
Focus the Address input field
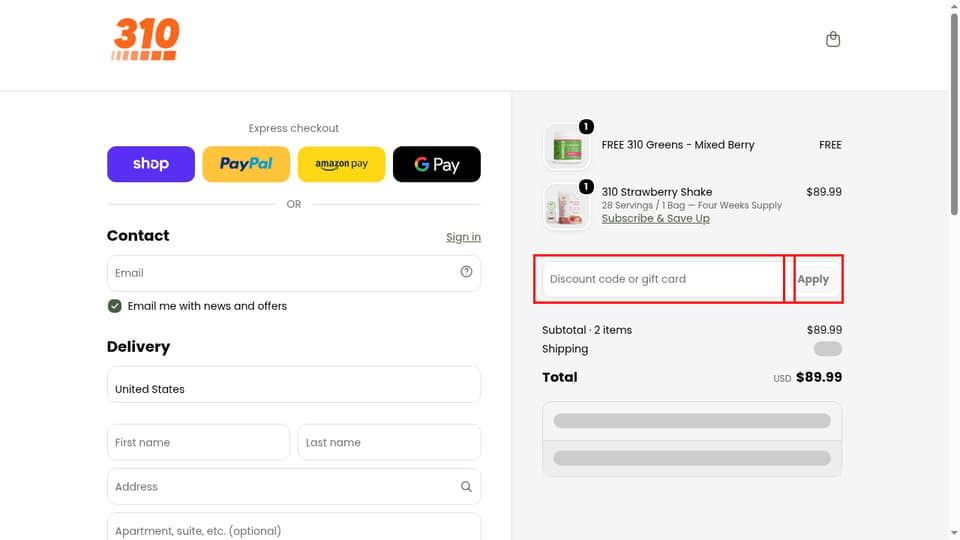coord(294,487)
